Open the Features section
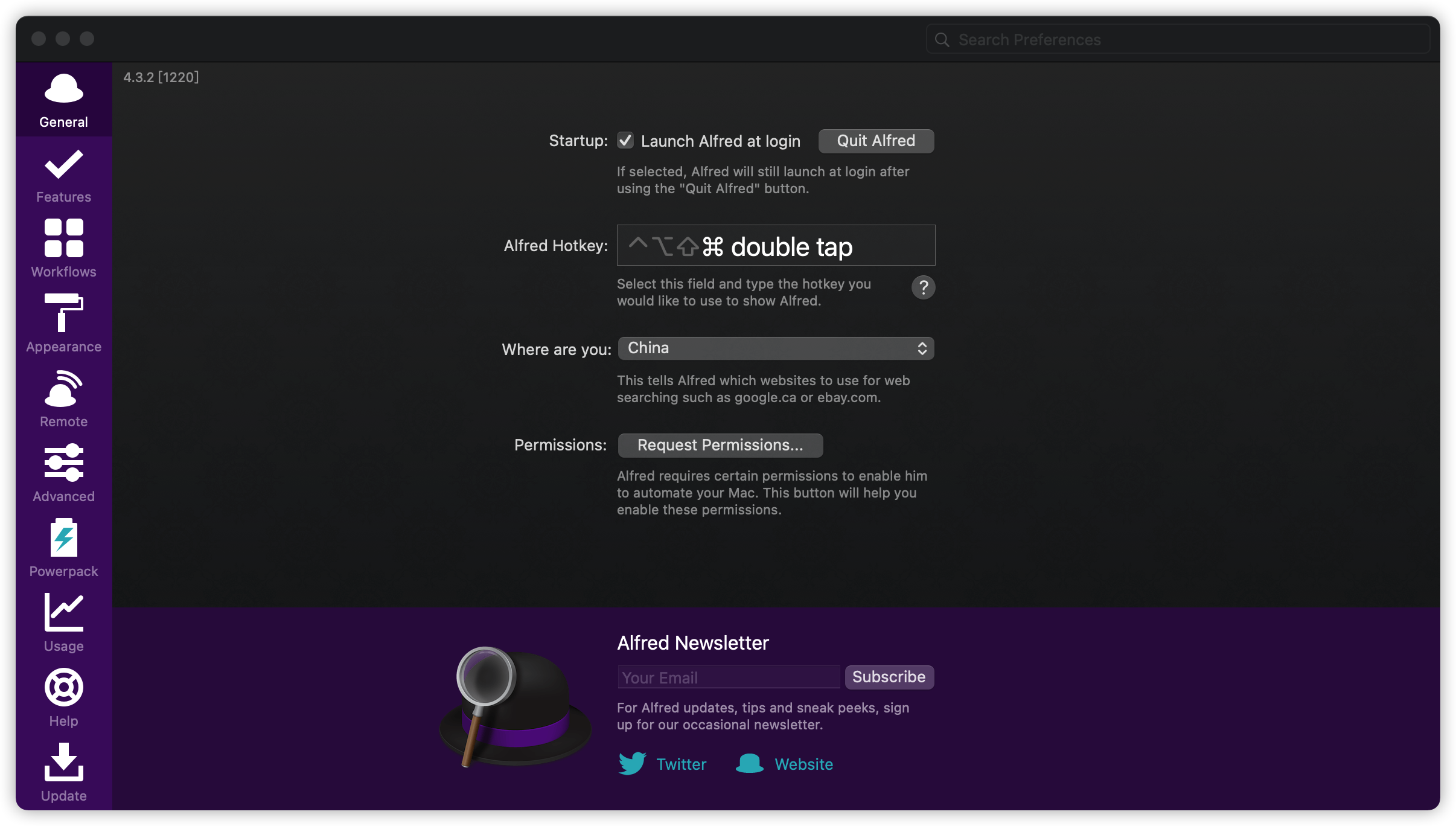 tap(63, 175)
